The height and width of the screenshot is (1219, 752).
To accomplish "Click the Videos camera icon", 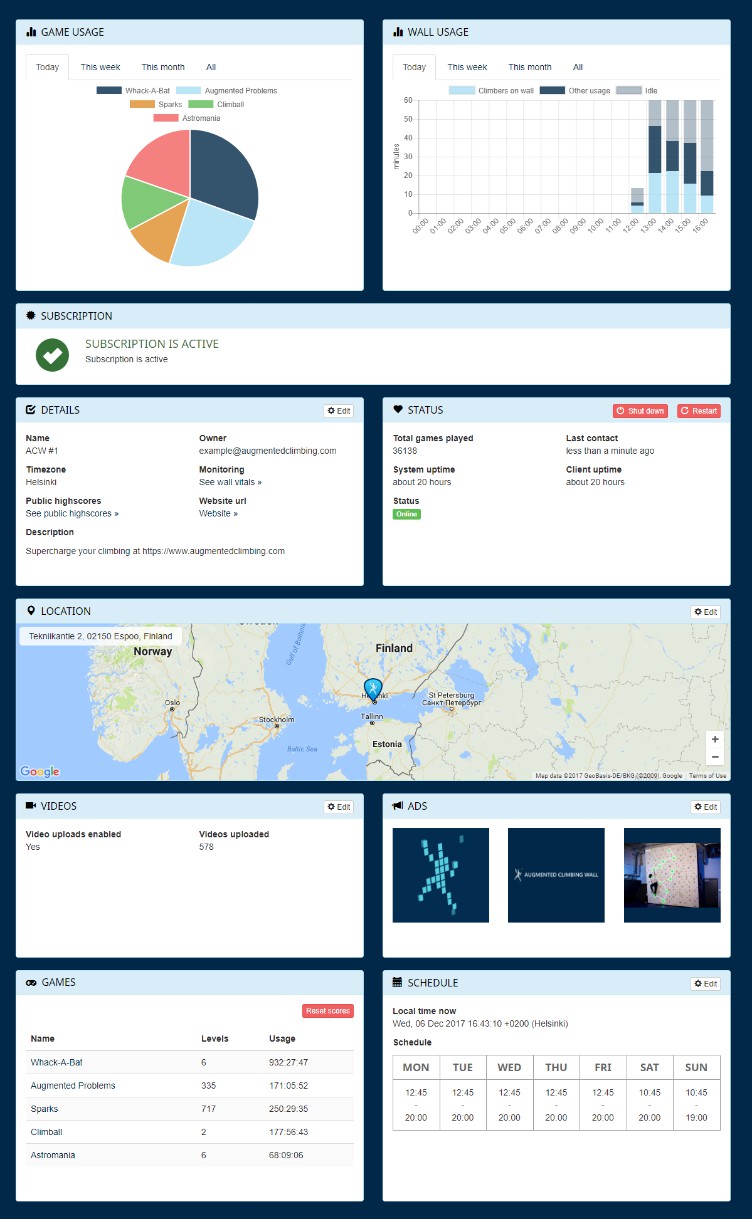I will click(x=31, y=806).
